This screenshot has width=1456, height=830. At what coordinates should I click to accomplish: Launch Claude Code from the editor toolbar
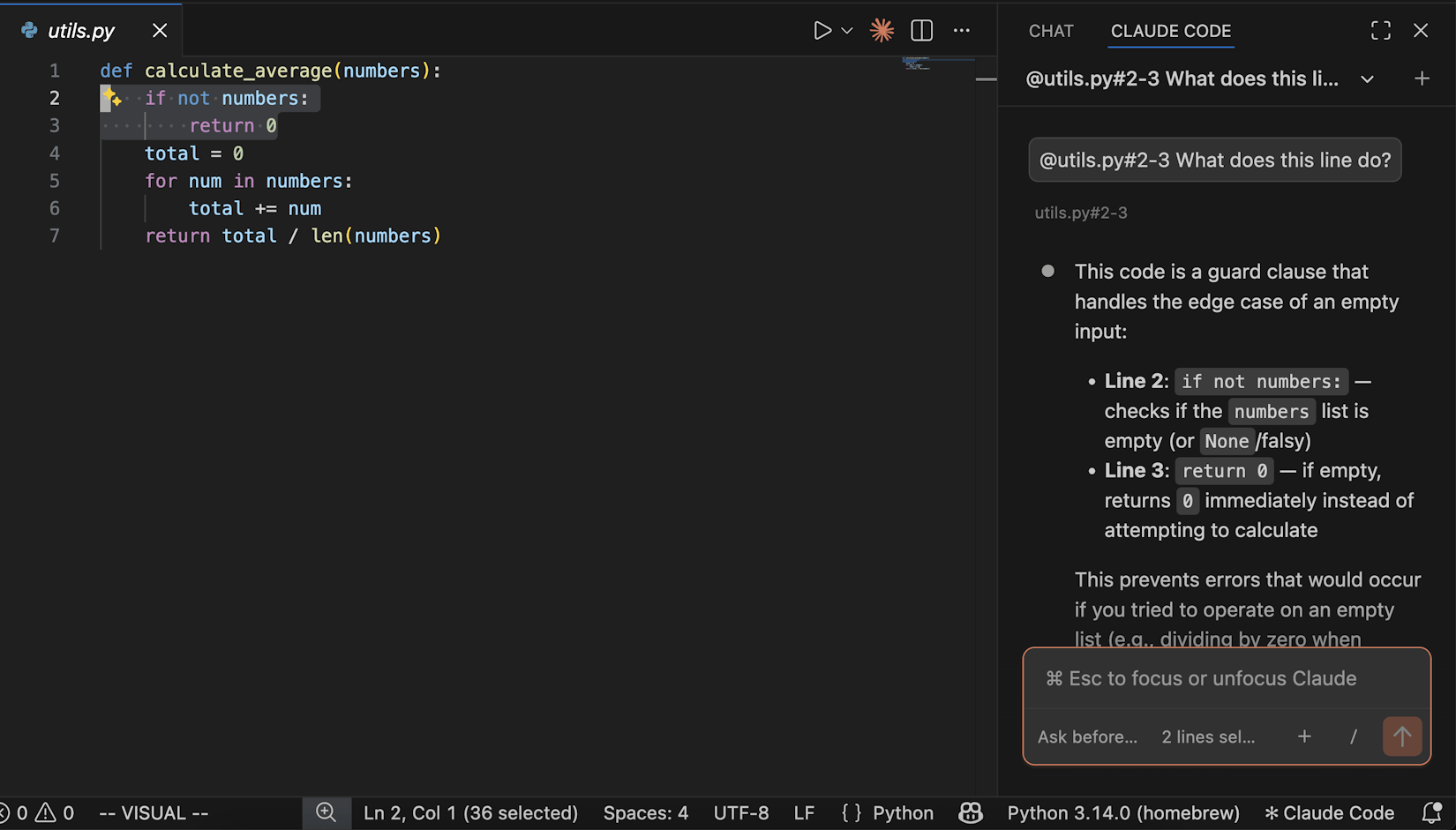tap(881, 30)
